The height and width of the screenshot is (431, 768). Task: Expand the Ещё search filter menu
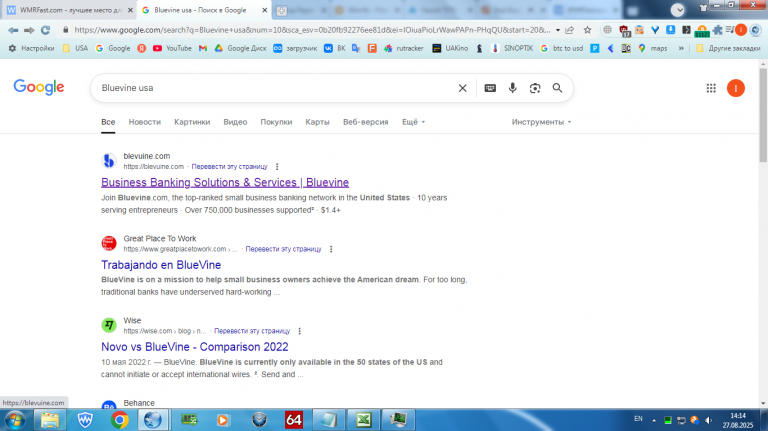click(x=413, y=122)
